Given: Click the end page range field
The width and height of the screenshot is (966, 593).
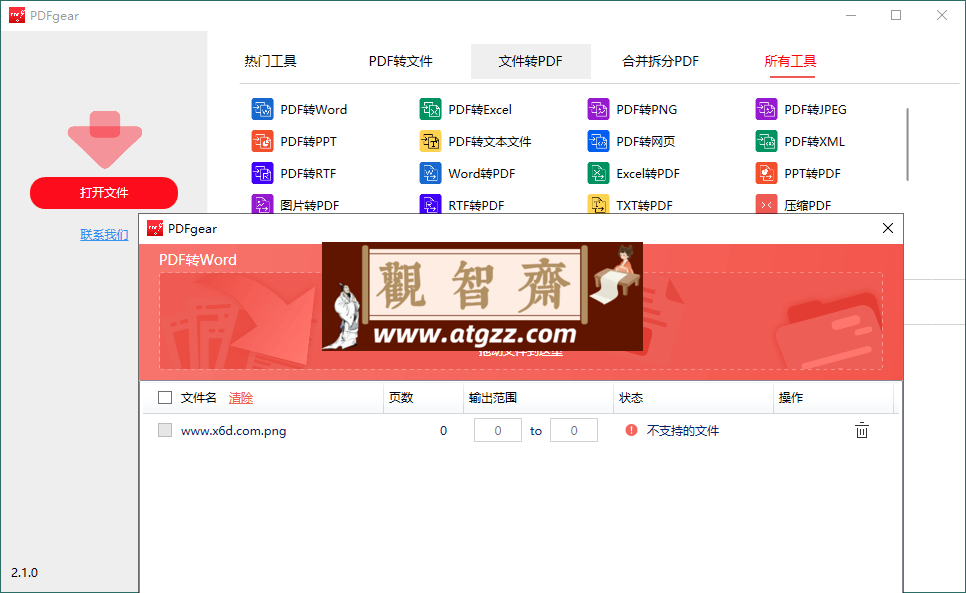Looking at the screenshot, I should coord(574,430).
